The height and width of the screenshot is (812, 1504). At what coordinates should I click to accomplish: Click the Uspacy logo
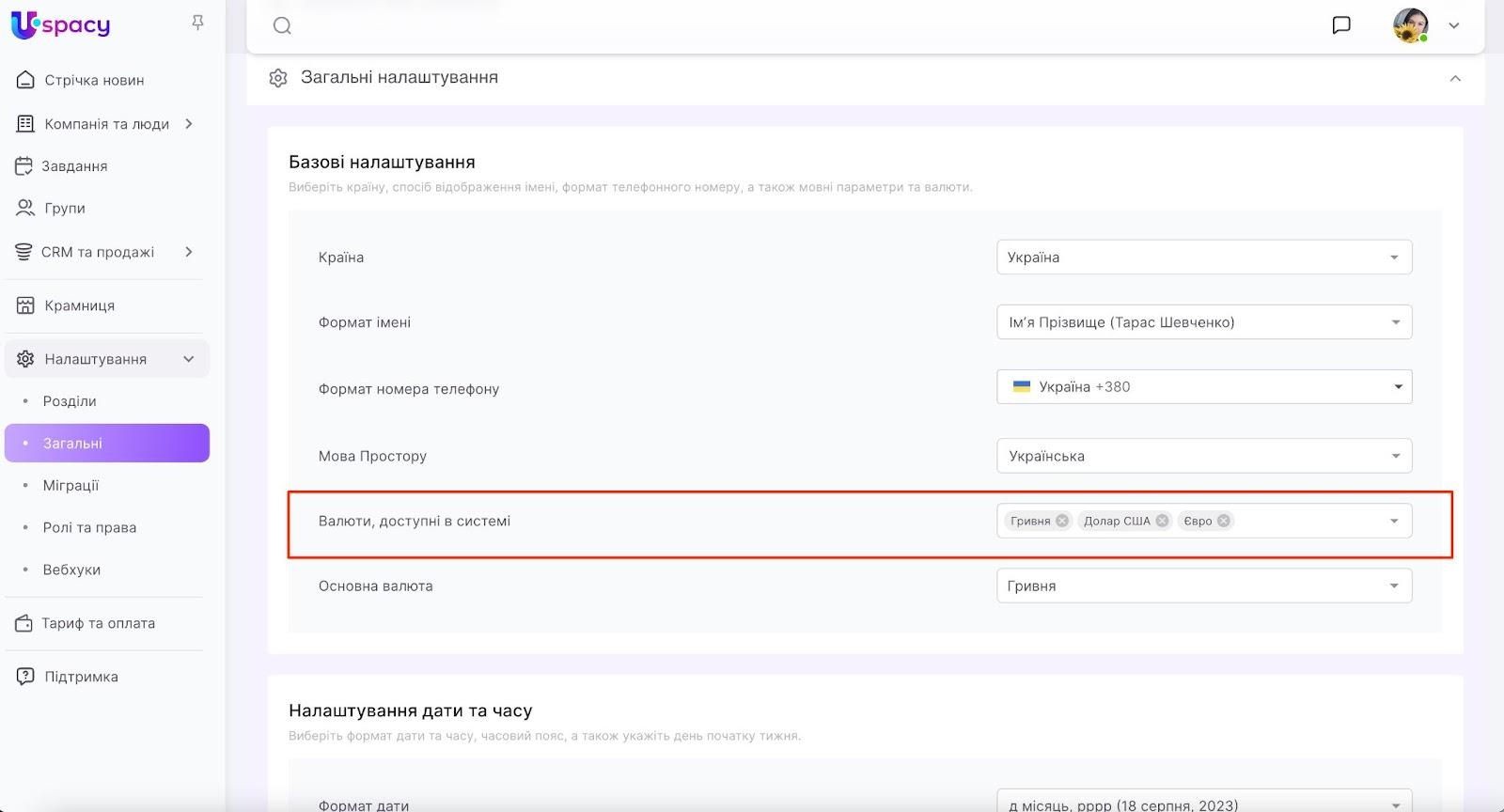(x=61, y=25)
